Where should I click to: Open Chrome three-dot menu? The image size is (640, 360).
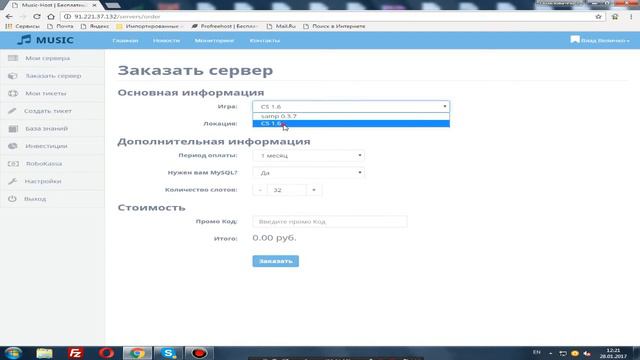[631, 17]
